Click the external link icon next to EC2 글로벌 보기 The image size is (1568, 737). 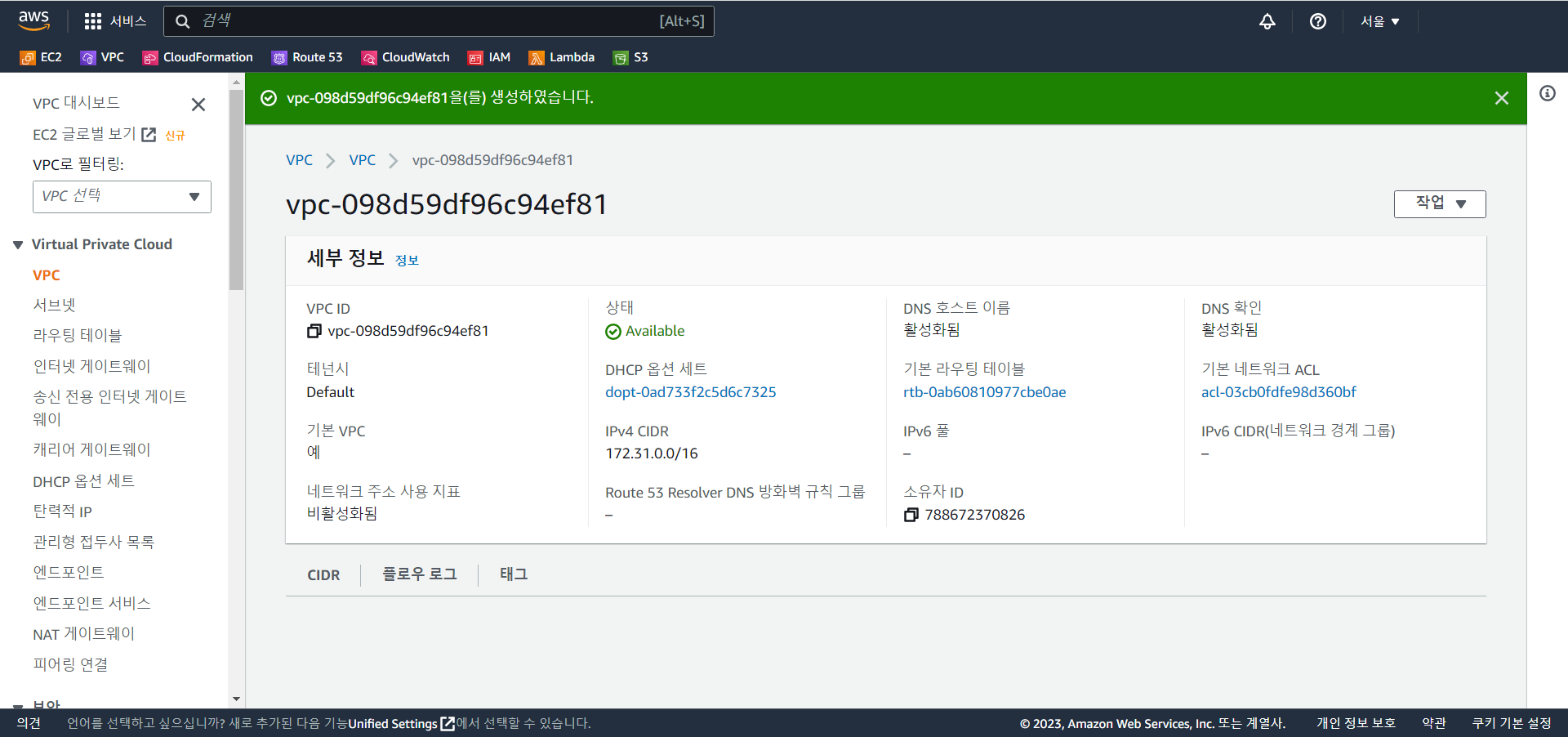(x=149, y=135)
